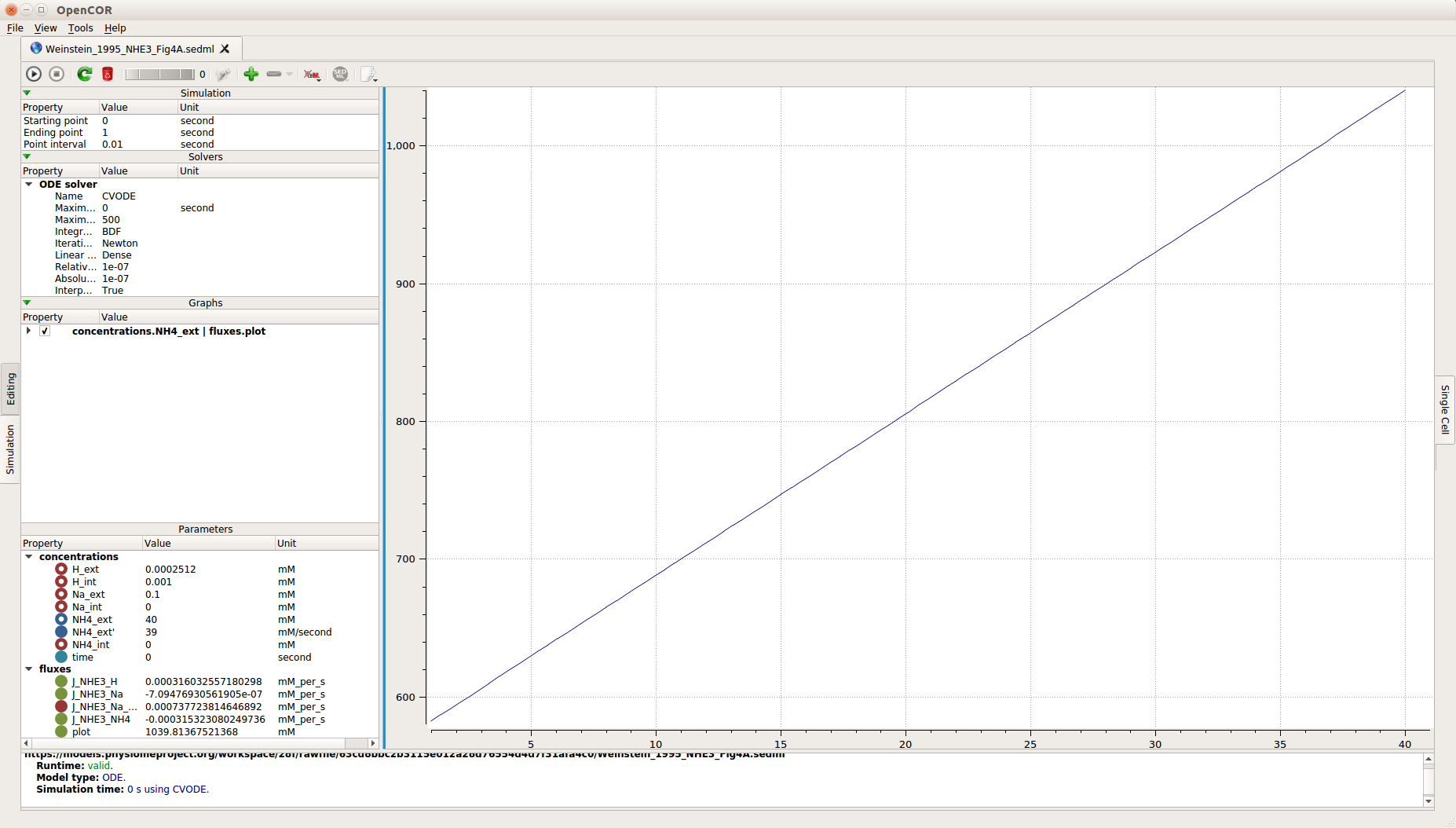Open the Tools menu

click(80, 28)
